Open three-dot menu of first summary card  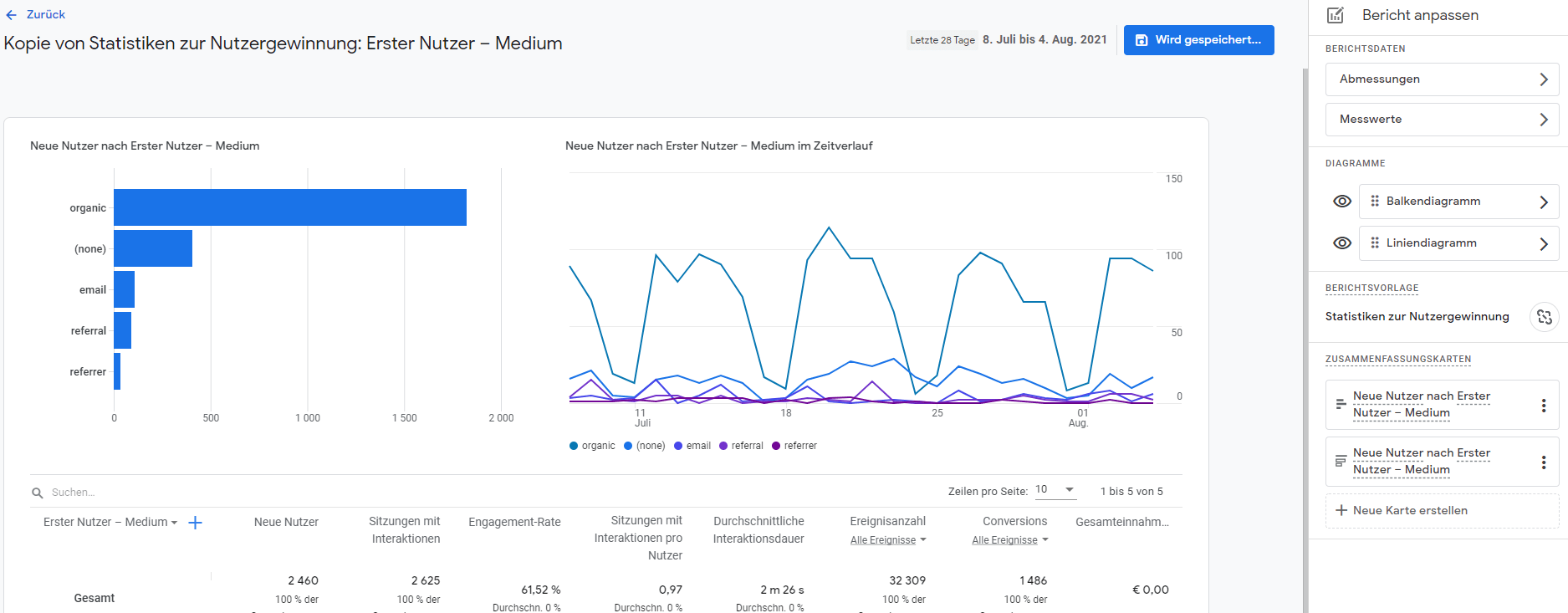[1543, 406]
